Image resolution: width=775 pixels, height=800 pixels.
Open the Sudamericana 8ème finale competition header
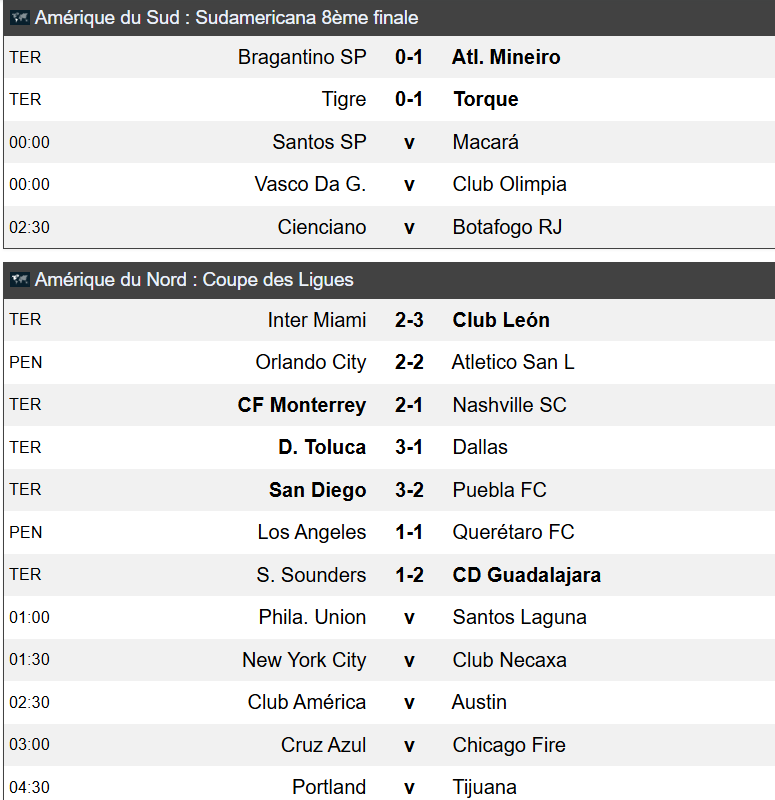tap(389, 18)
